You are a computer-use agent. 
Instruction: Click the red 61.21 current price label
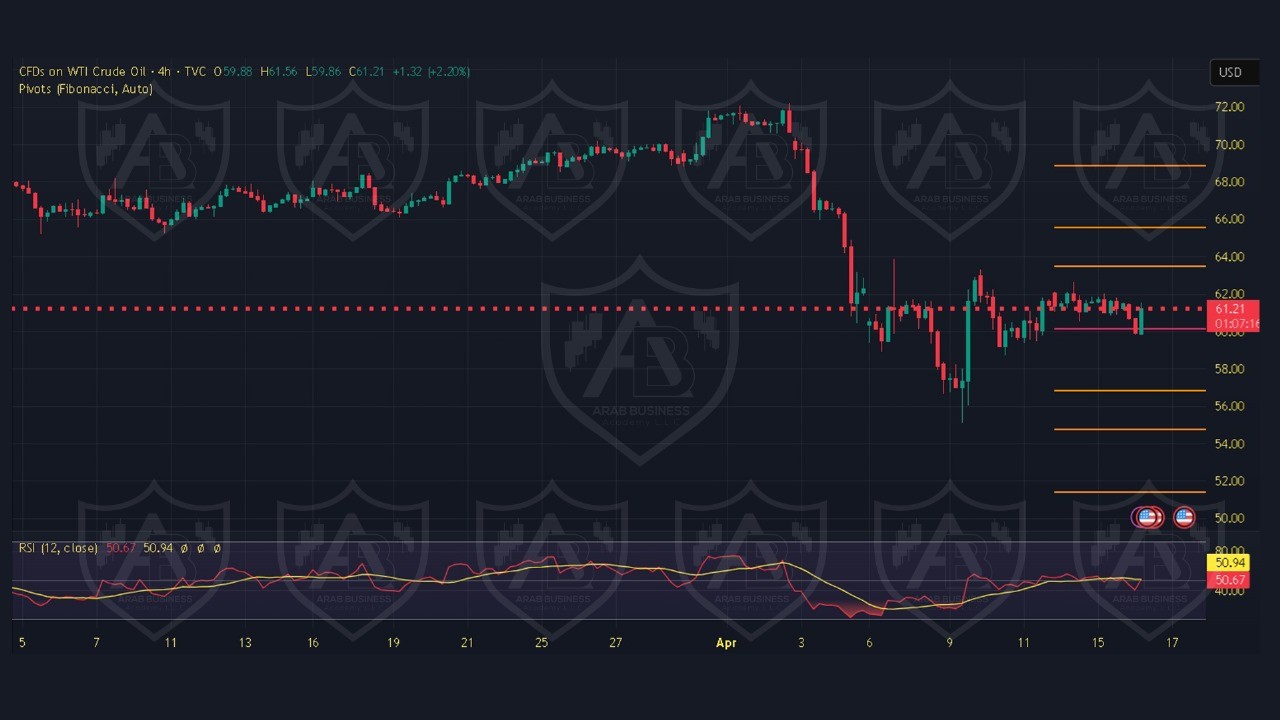tap(1233, 310)
